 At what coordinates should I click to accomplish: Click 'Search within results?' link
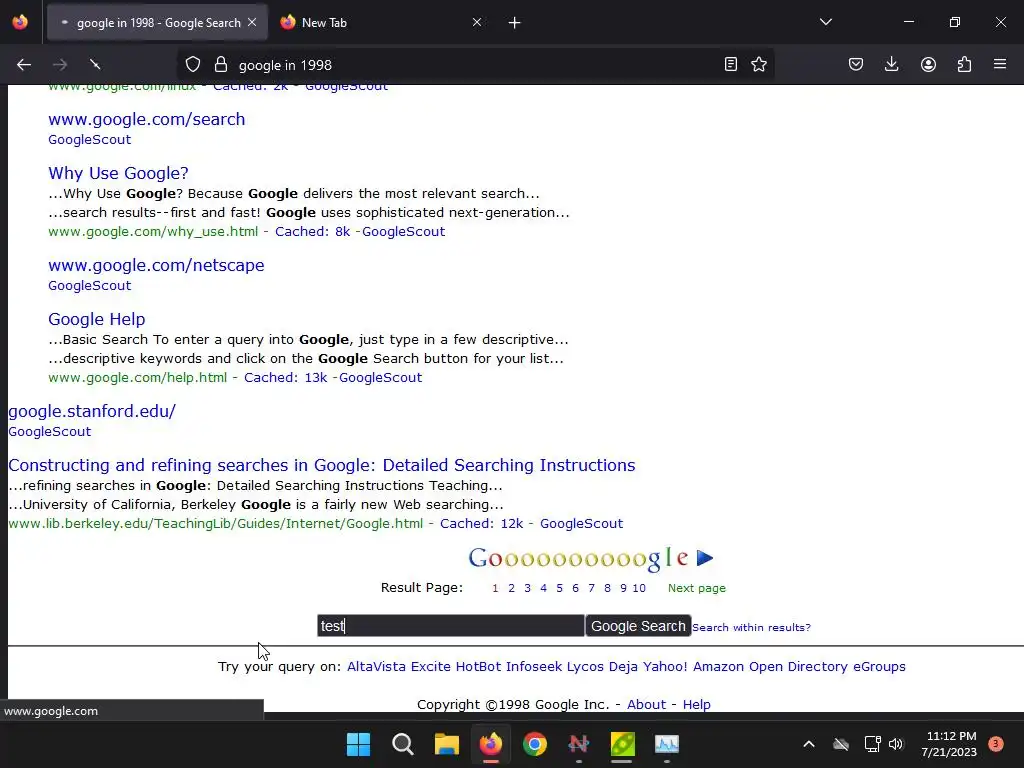coord(751,628)
